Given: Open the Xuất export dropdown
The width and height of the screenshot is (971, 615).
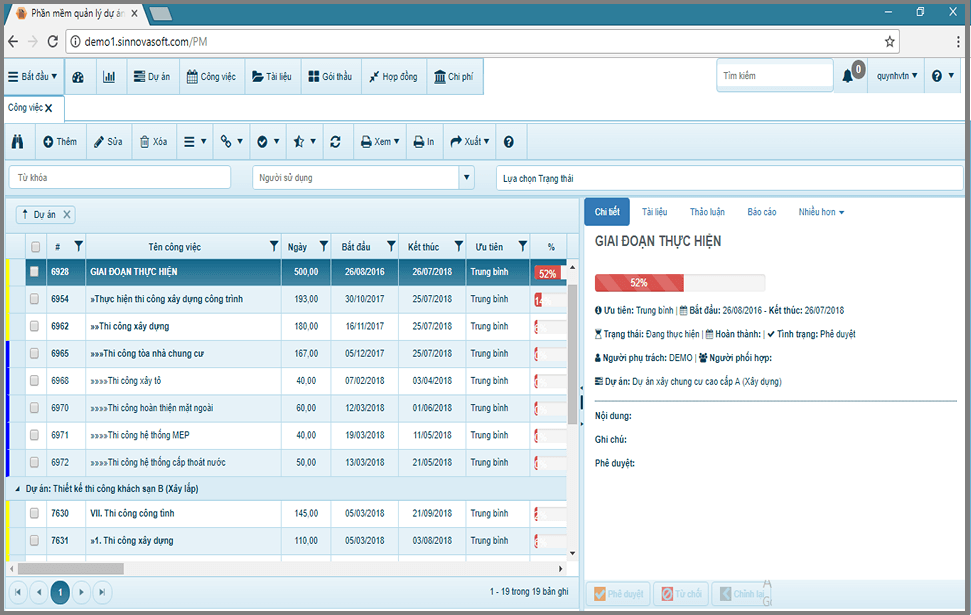Looking at the screenshot, I should 469,142.
